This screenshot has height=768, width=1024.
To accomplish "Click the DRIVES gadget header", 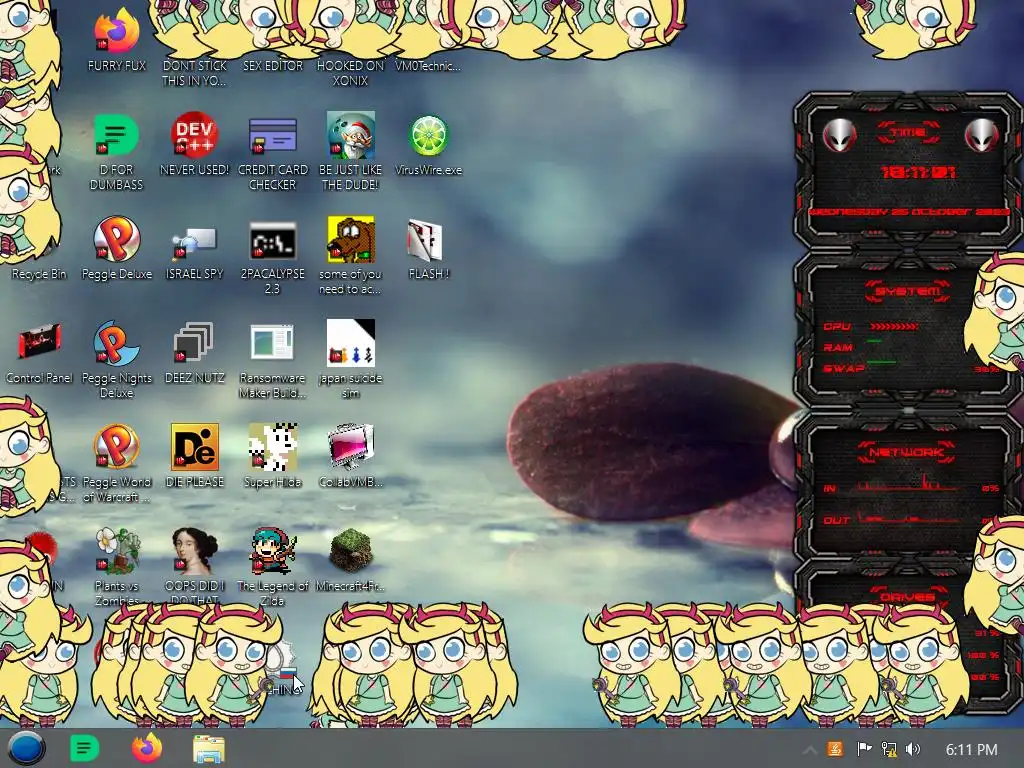I will pos(906,596).
